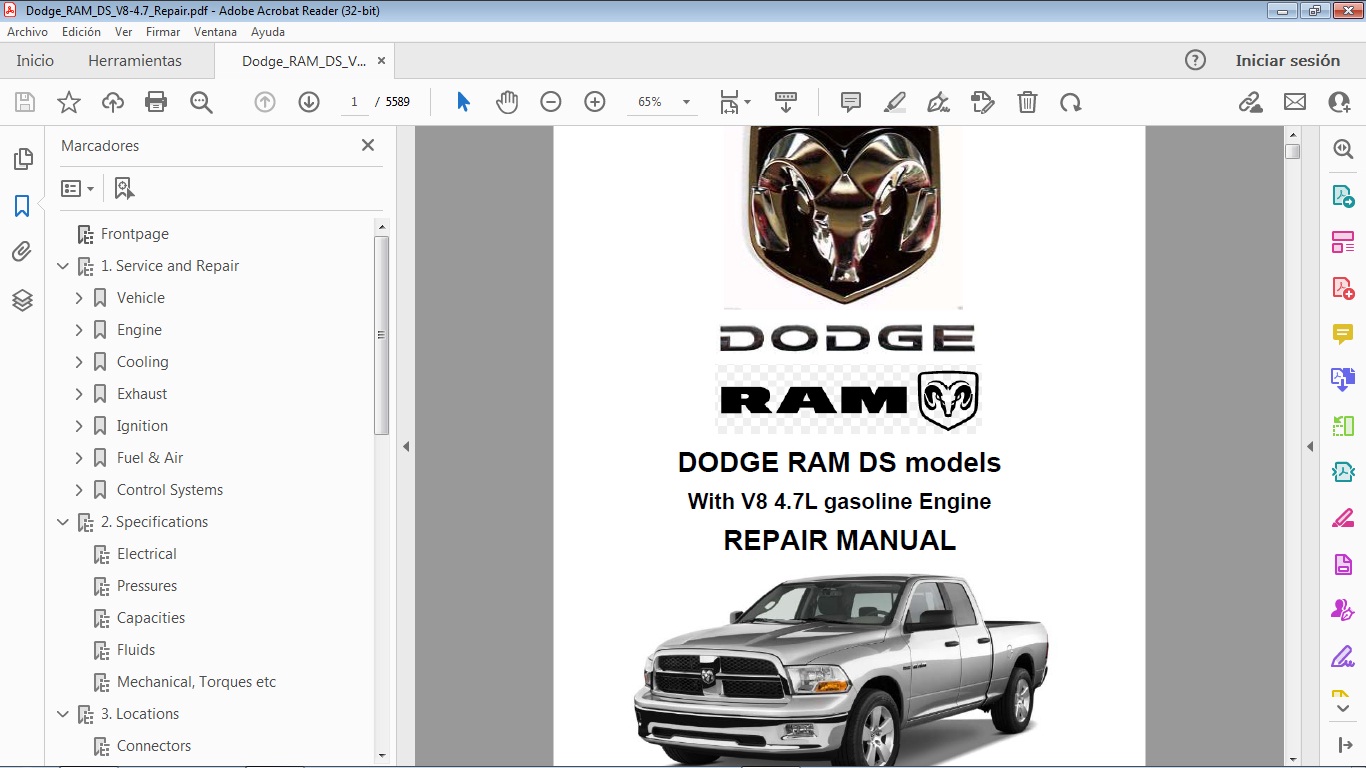Click the find bookmark icon

point(124,188)
